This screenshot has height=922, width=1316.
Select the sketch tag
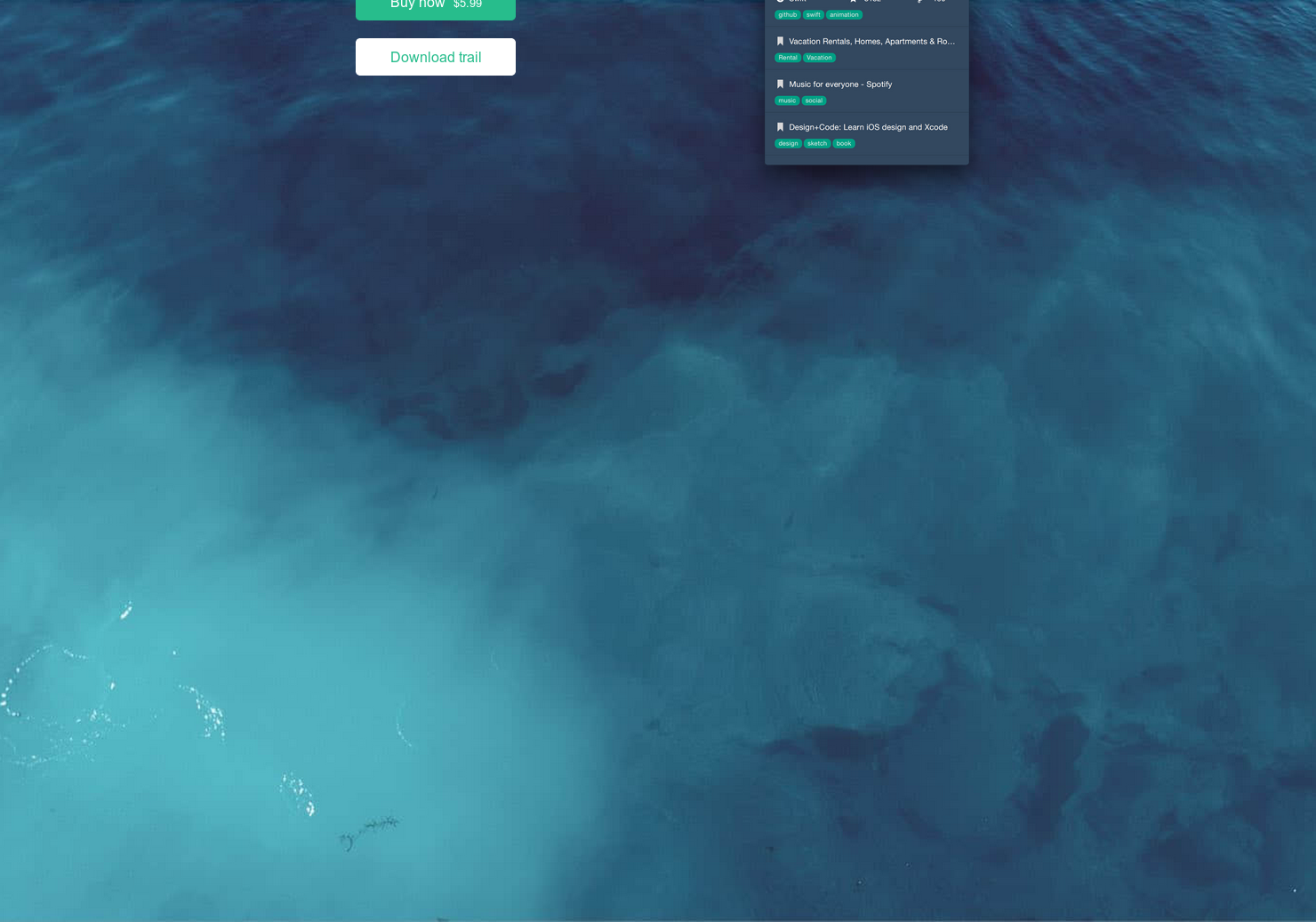(x=817, y=143)
